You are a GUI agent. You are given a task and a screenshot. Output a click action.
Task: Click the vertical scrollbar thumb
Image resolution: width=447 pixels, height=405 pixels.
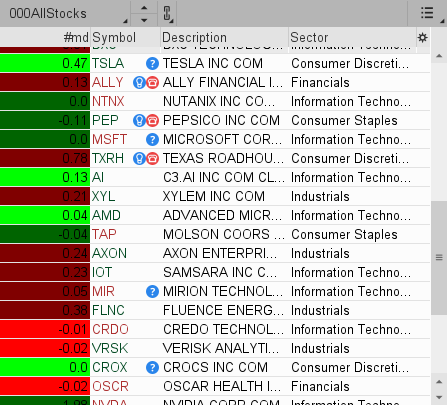pyautogui.click(x=439, y=258)
